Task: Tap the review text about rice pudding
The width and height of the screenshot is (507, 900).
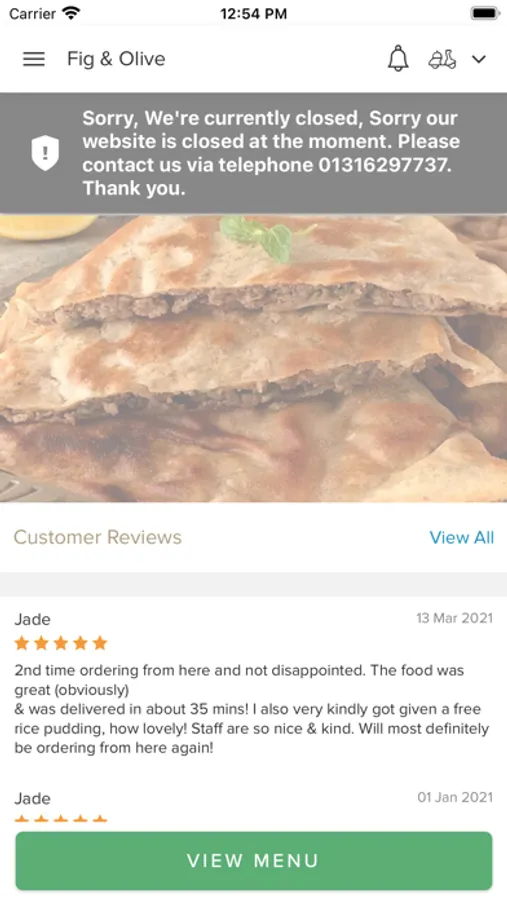Action: click(x=251, y=709)
